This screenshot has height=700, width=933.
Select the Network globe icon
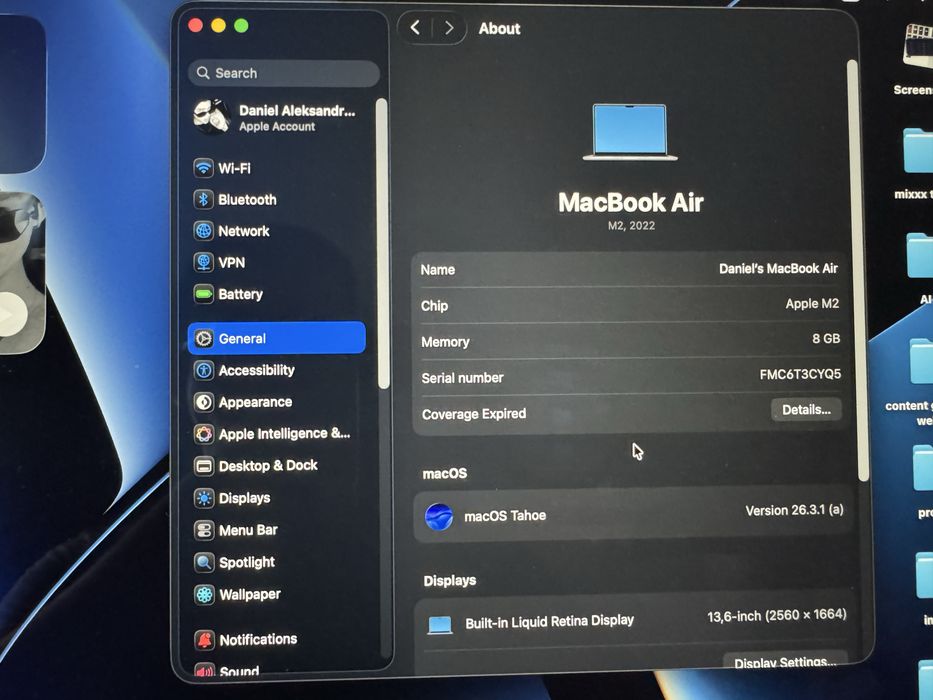pos(203,231)
